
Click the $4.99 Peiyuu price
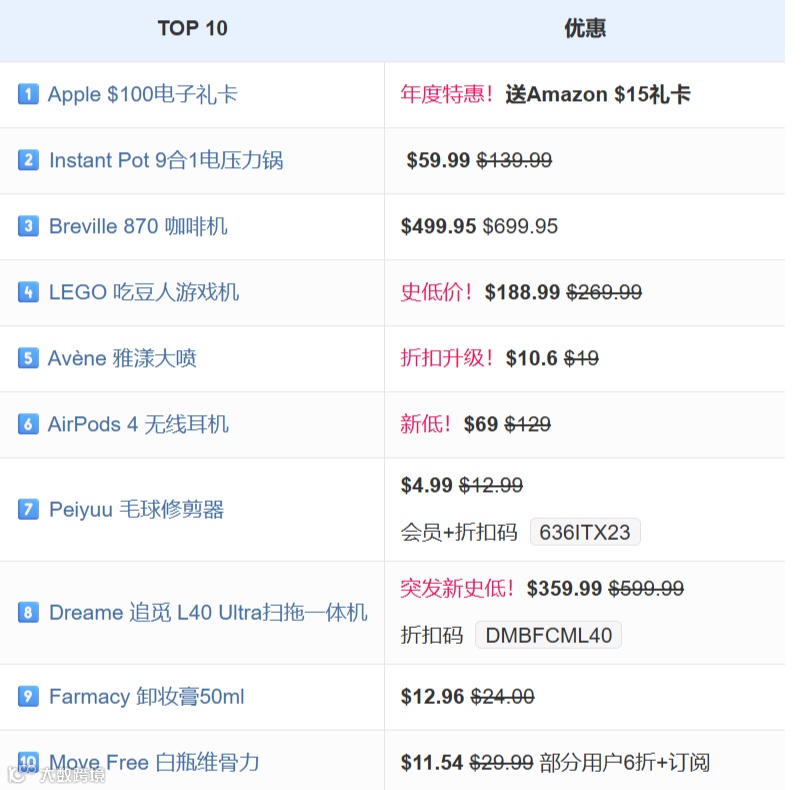(x=427, y=485)
